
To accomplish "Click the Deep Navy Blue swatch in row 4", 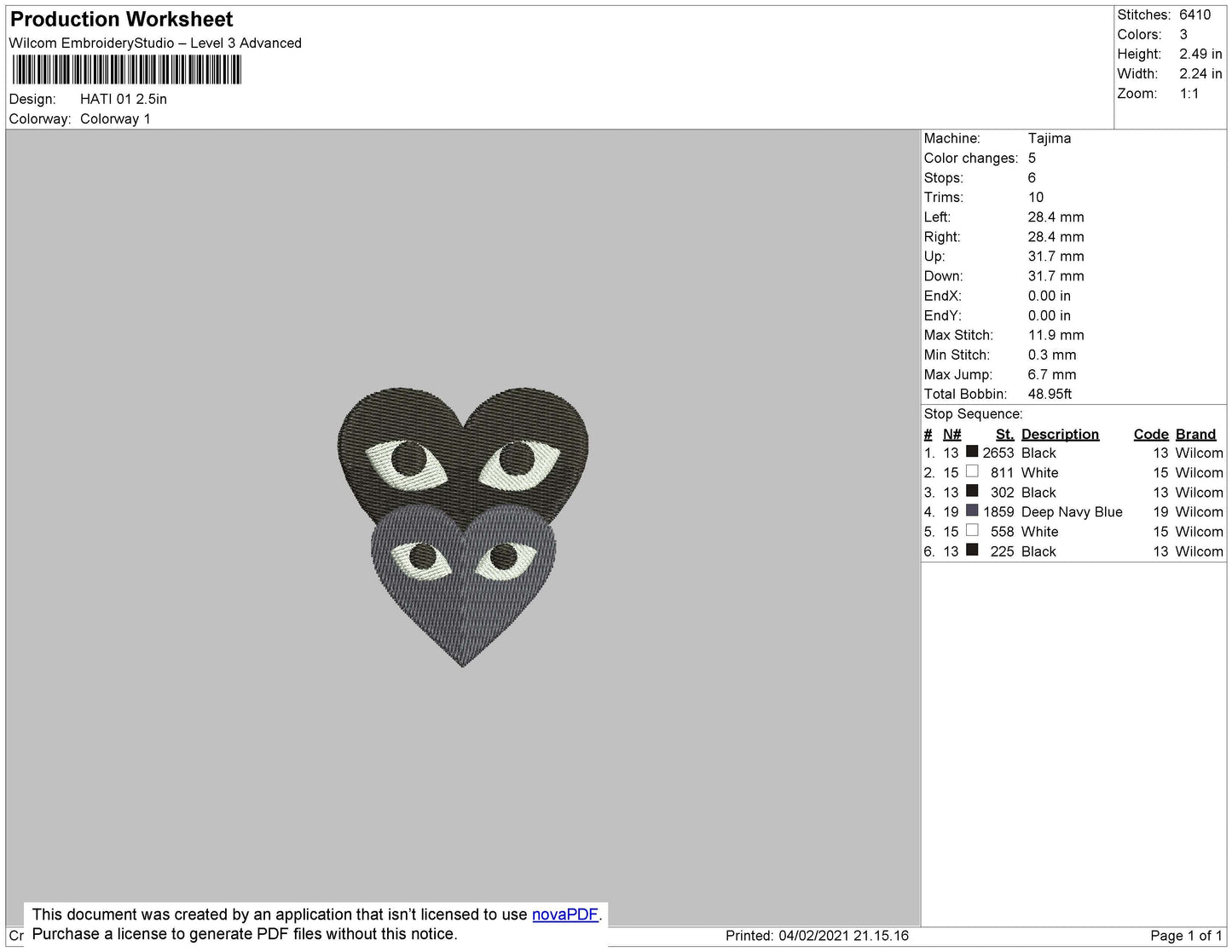I will pos(972,511).
